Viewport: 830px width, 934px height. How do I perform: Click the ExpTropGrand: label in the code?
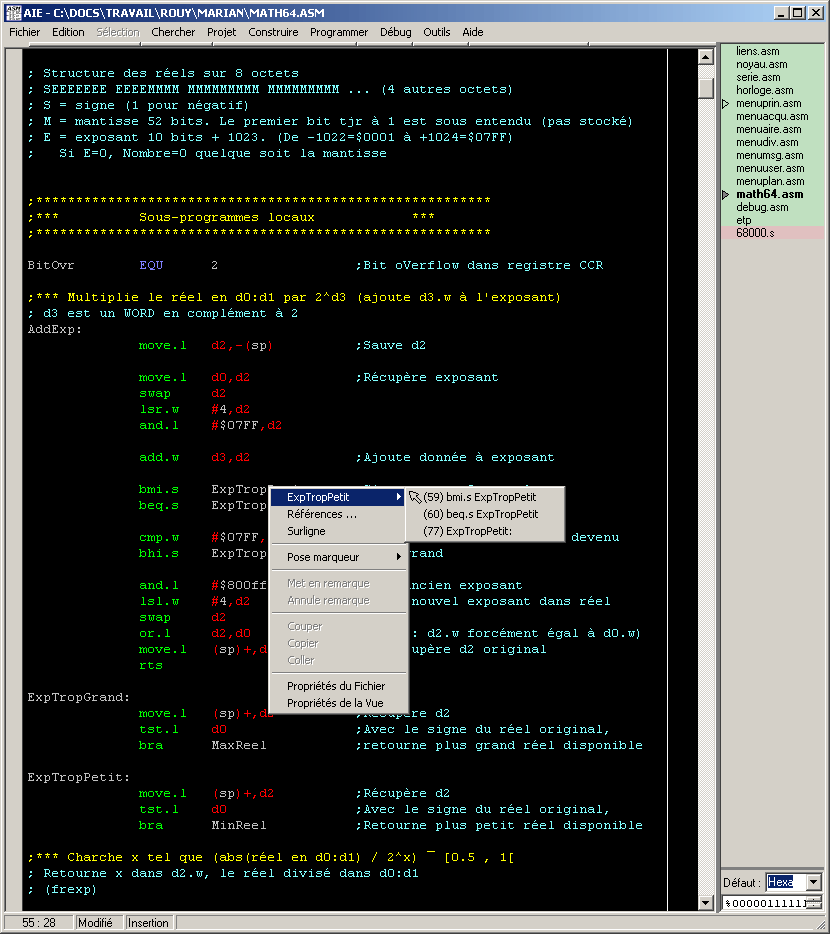point(78,697)
